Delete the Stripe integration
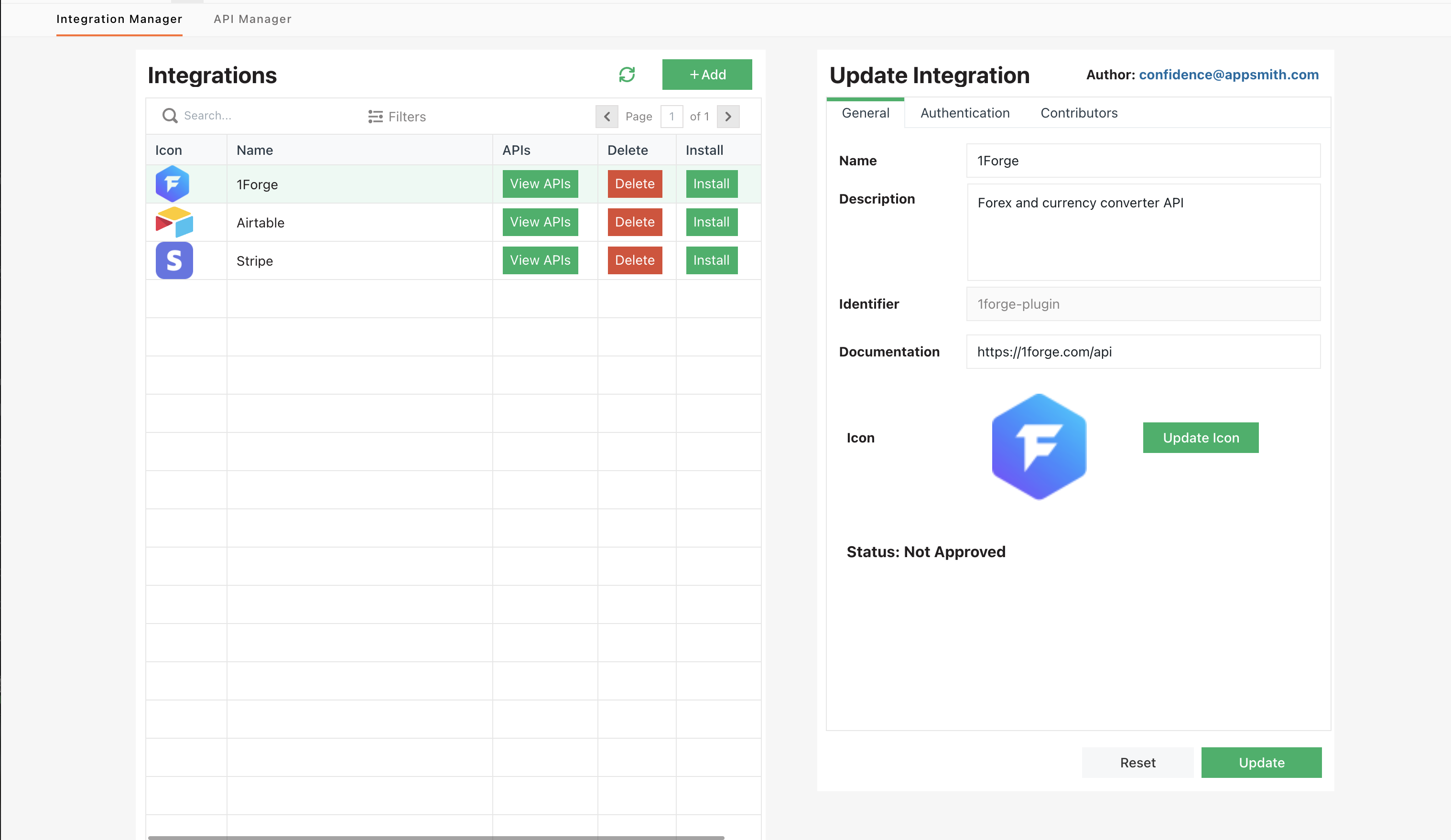 634,260
